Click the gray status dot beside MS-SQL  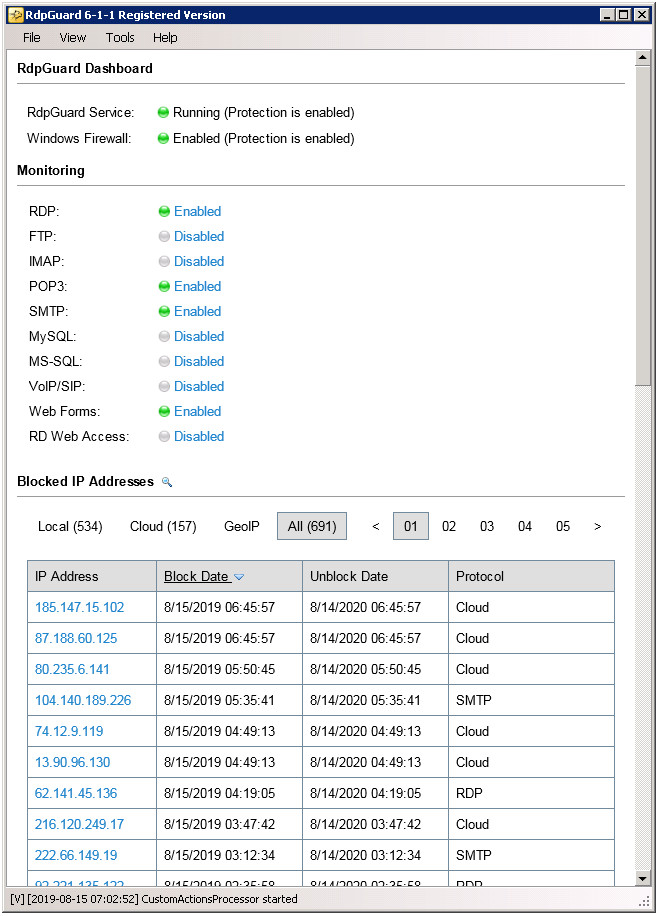coord(164,362)
